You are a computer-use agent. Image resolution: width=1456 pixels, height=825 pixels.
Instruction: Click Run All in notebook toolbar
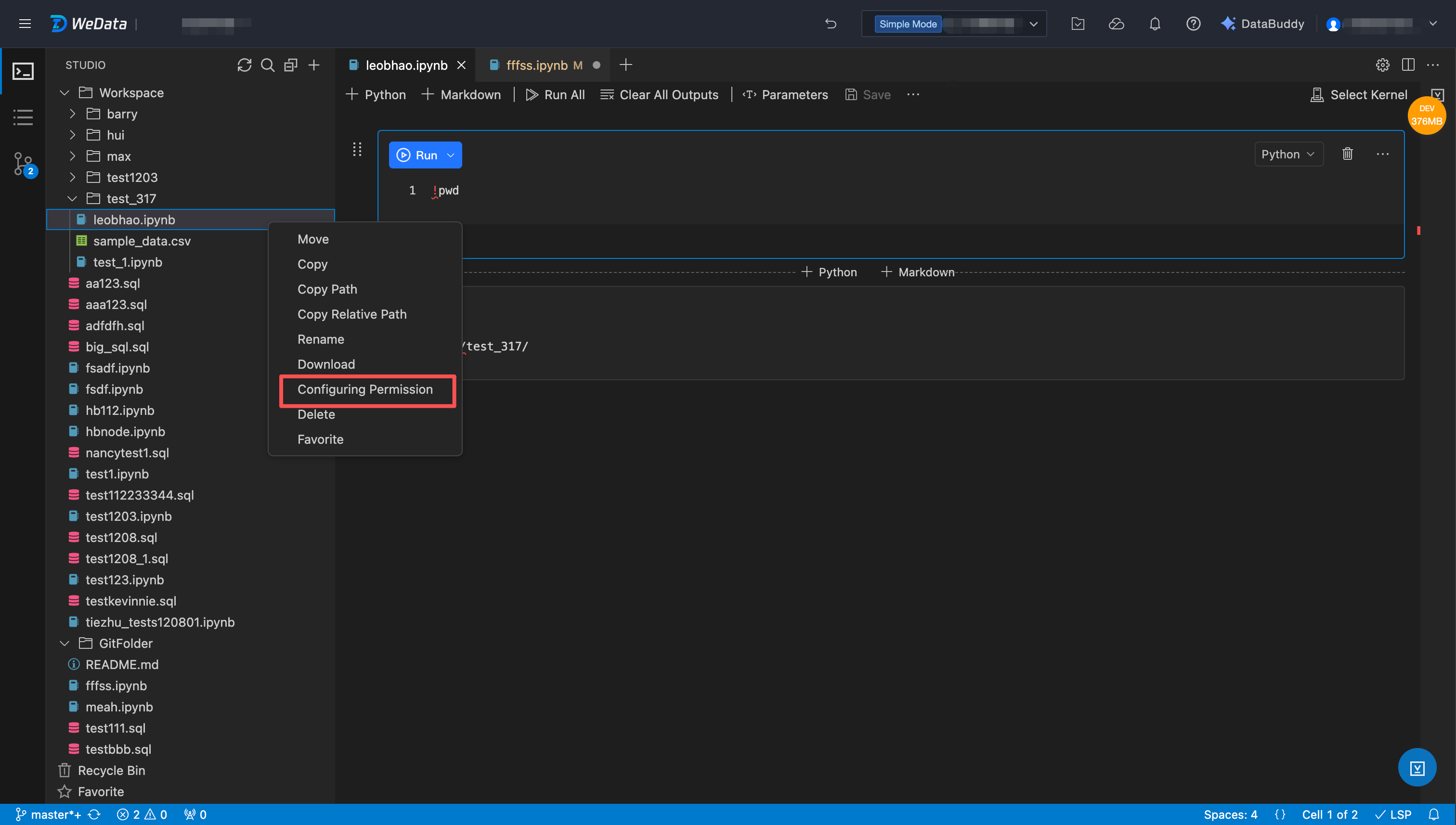click(x=556, y=95)
